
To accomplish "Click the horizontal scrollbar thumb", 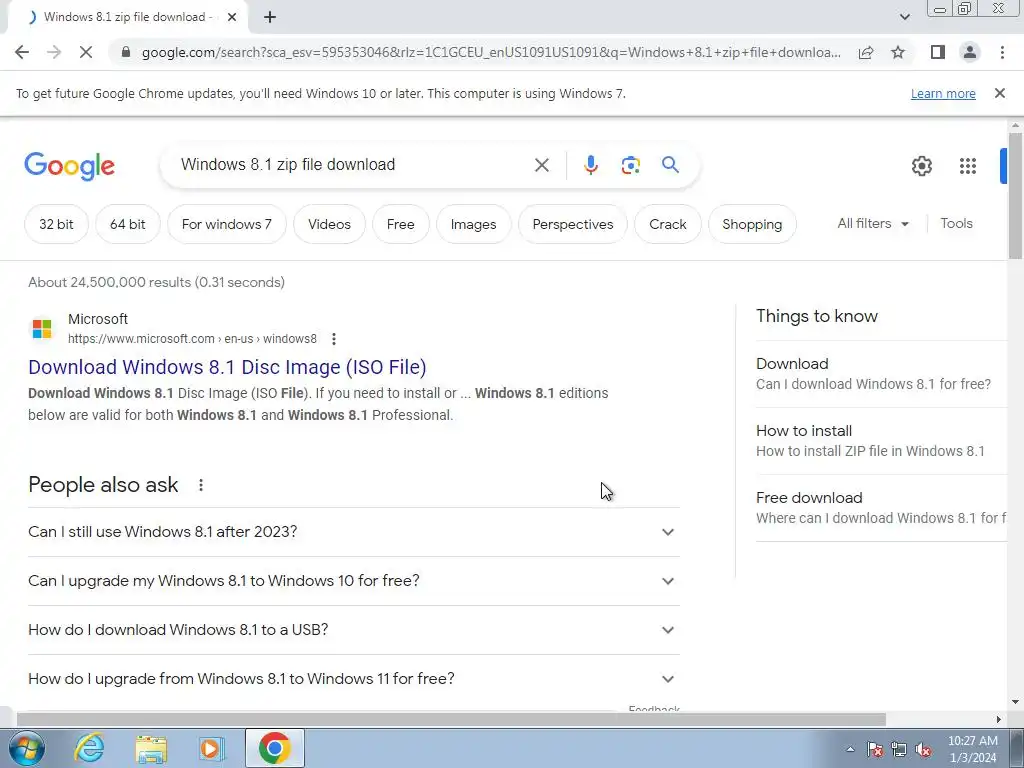I will coord(451,720).
